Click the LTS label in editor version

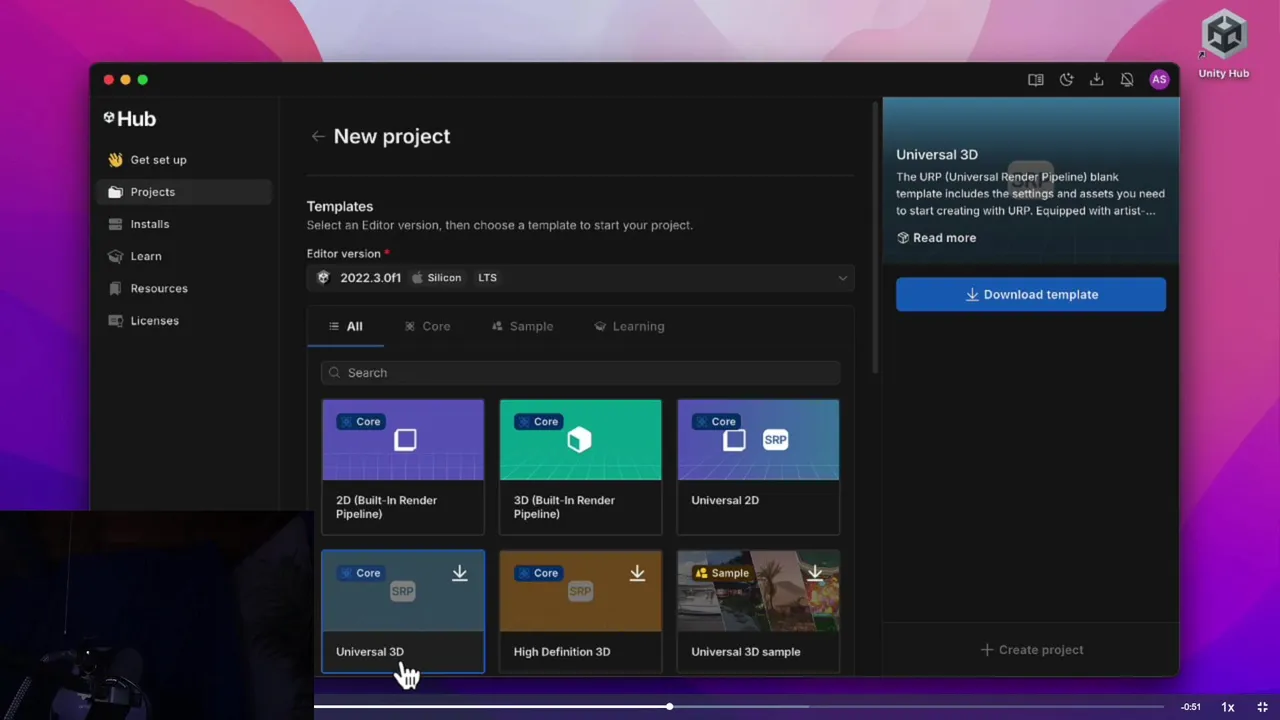click(x=487, y=278)
